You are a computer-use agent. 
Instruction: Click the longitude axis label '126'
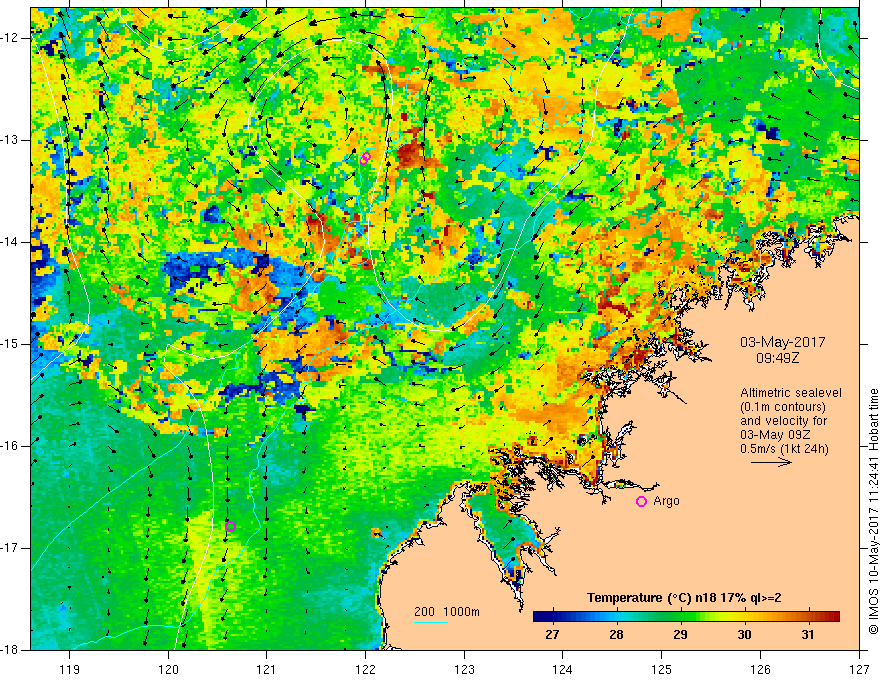(x=760, y=669)
